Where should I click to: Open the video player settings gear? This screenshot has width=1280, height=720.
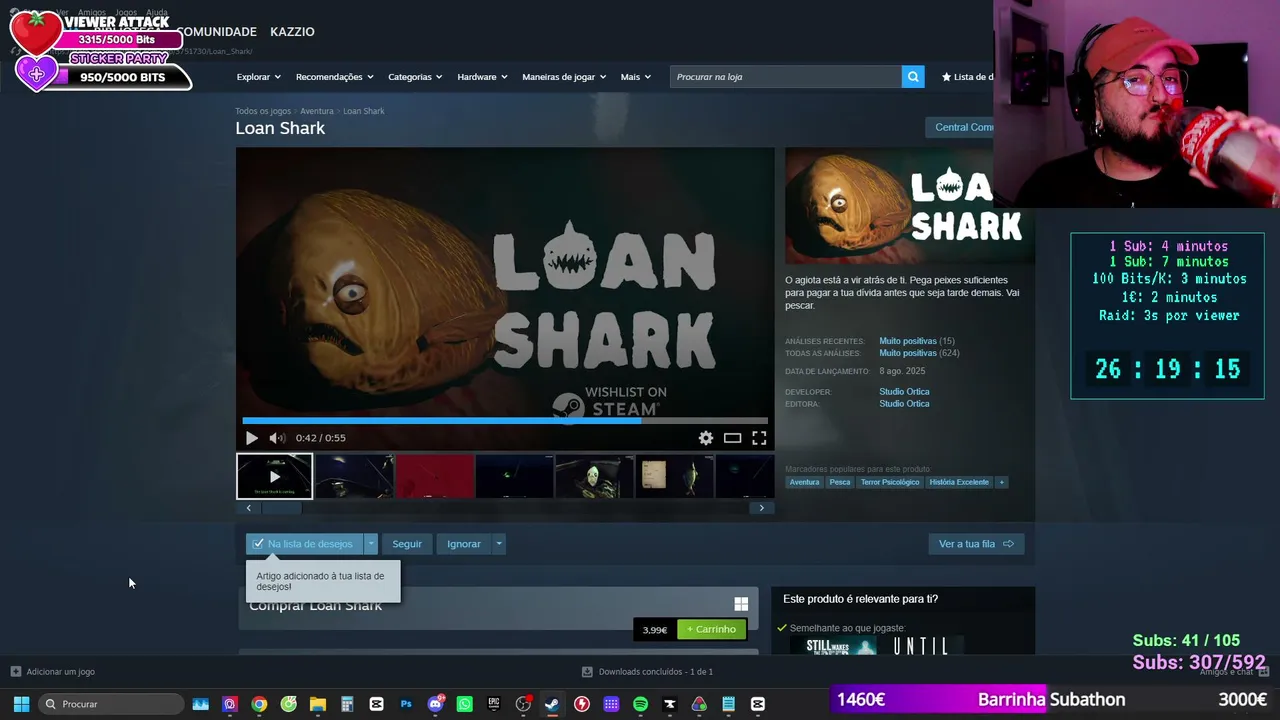pos(706,438)
